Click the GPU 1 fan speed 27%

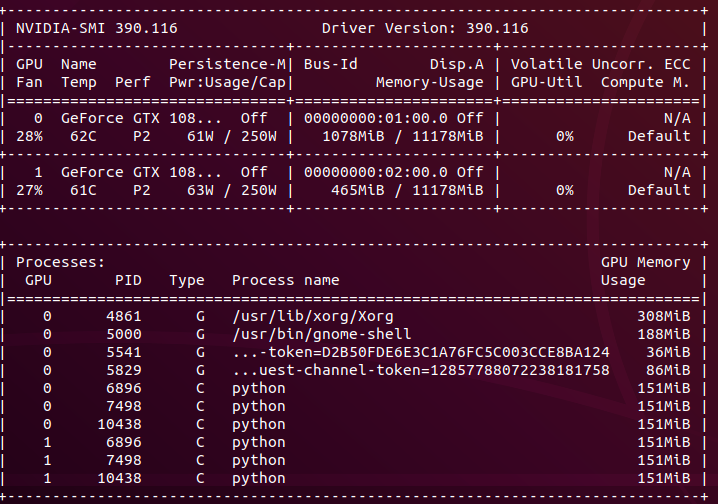tap(29, 190)
